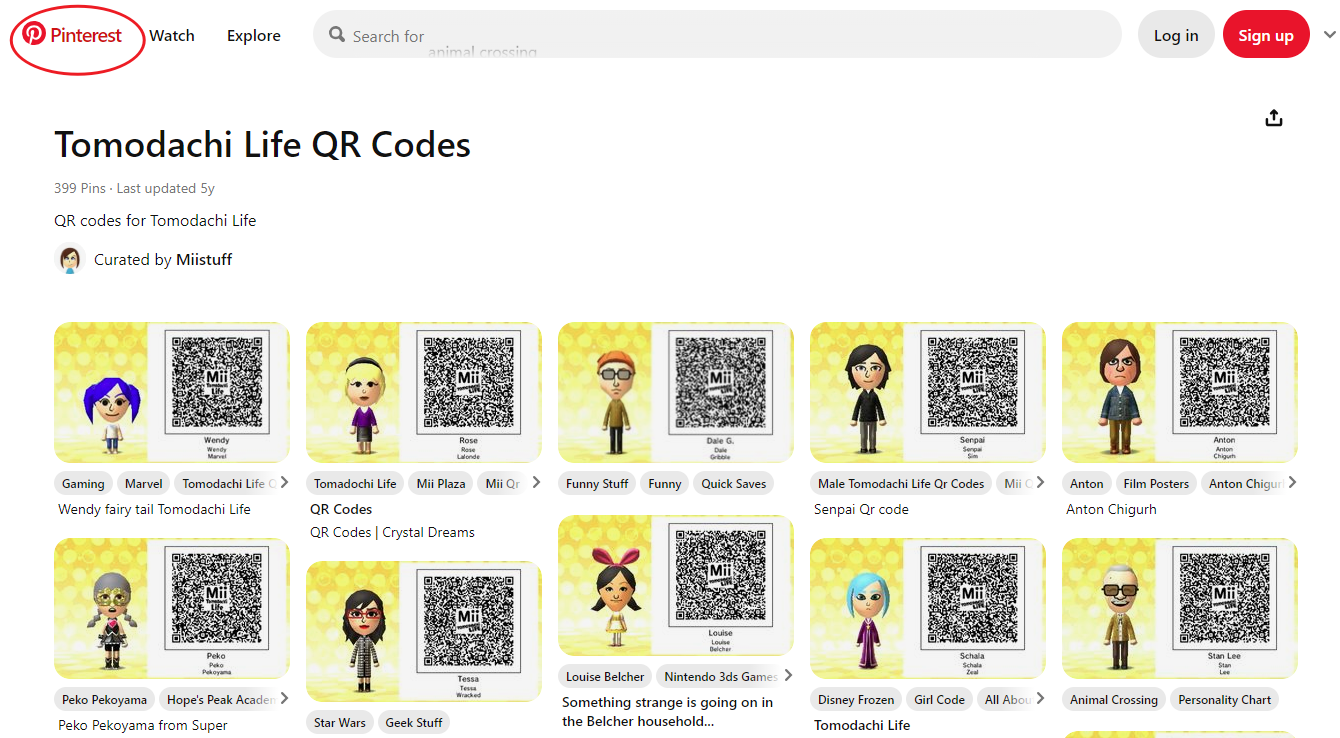Viewport: 1340px width, 738px height.
Task: Open the Rose Lalonde QR code pin
Action: click(424, 392)
